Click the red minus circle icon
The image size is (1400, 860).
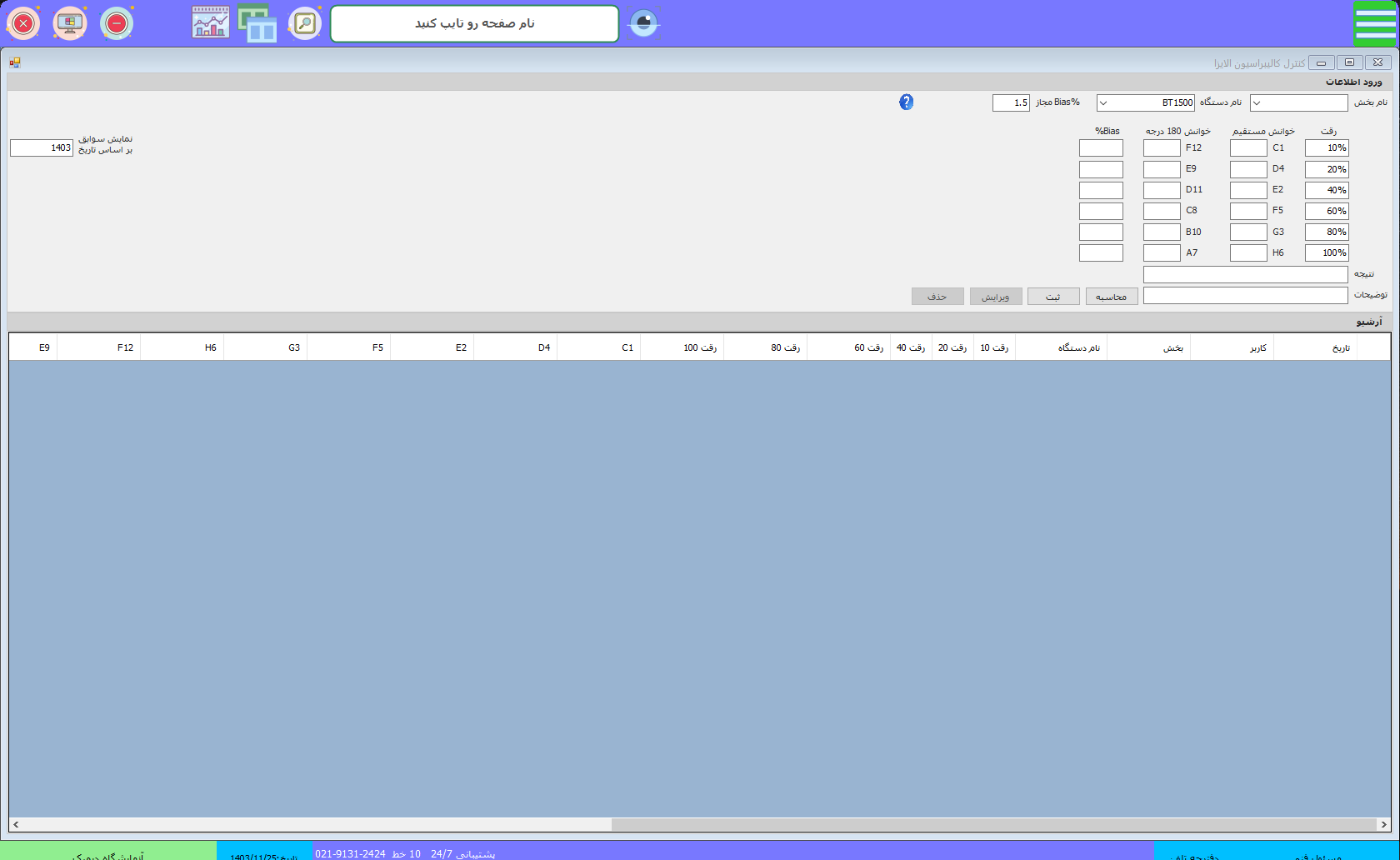117,23
